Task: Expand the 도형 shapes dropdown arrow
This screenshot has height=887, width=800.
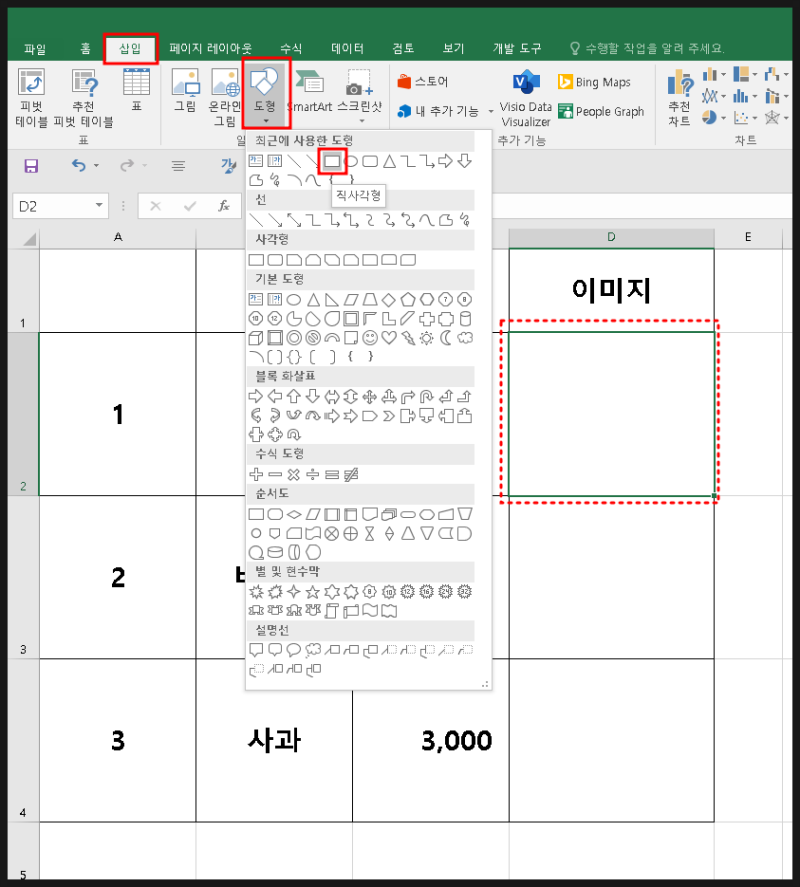Action: pos(265,118)
